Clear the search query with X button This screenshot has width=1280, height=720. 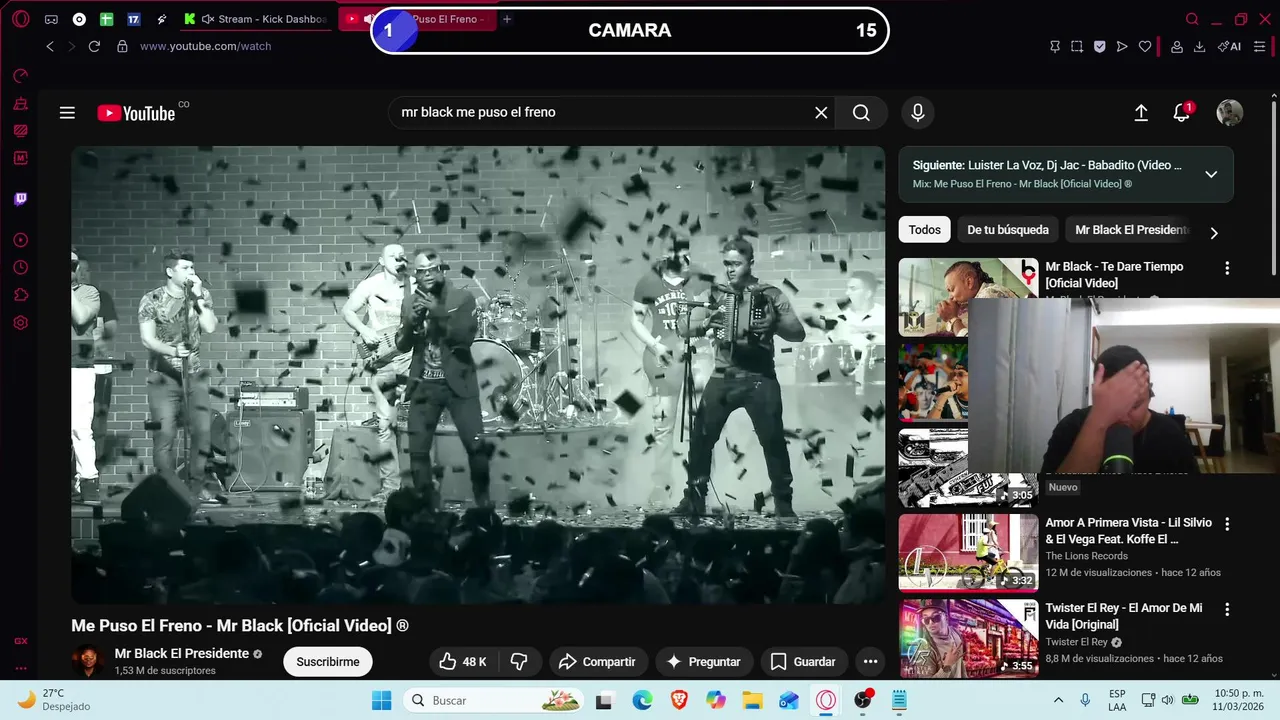[821, 112]
